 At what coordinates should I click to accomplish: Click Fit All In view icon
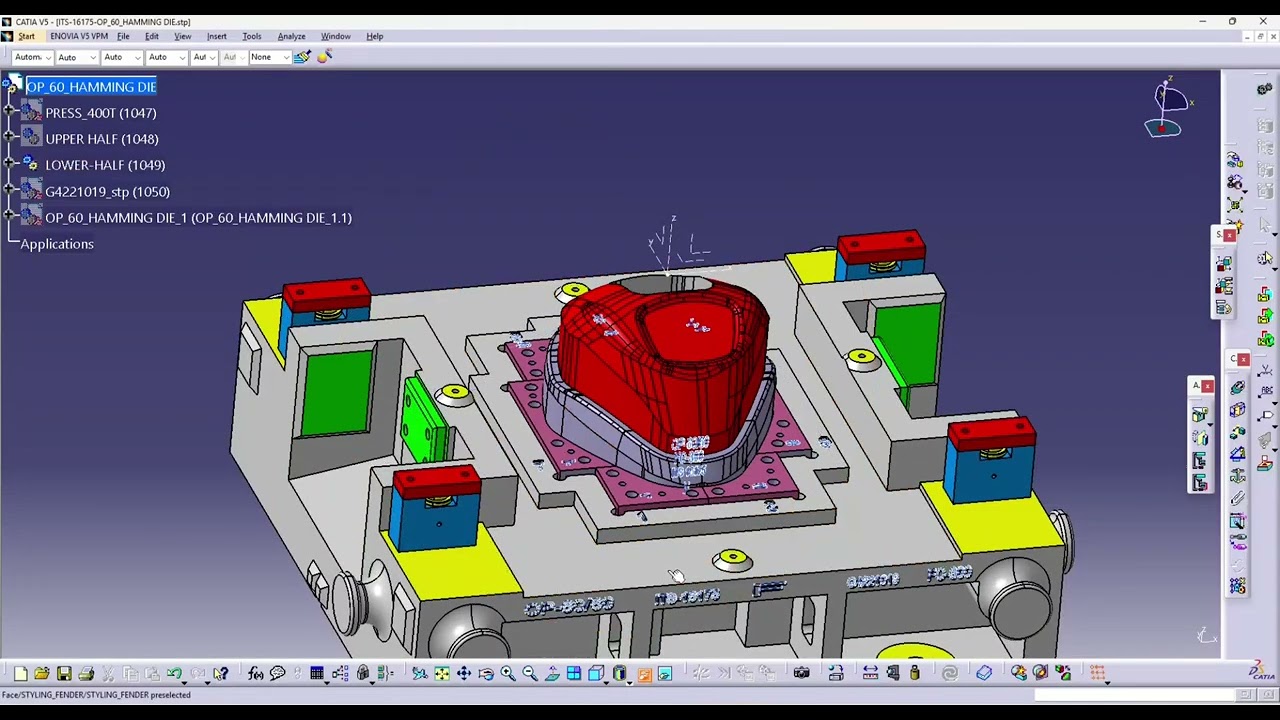[441, 674]
